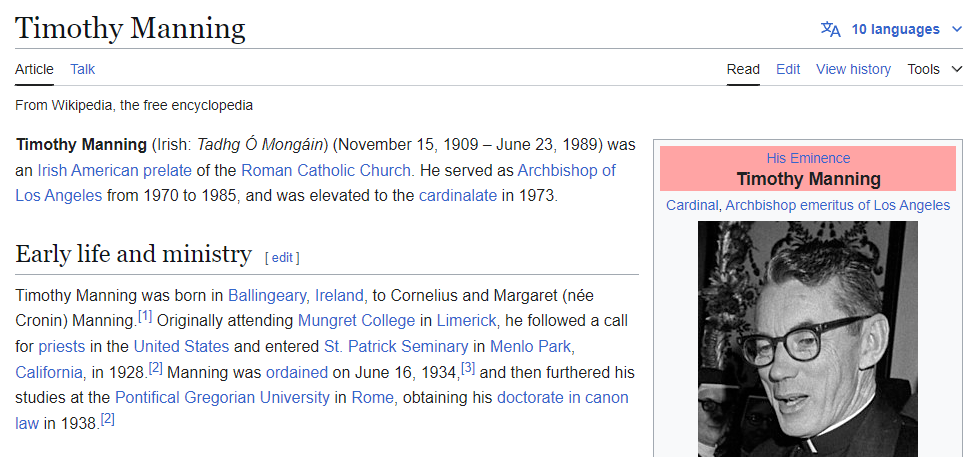The width and height of the screenshot is (965, 457).
Task: Follow the Pontifical Gregorian University link
Action: coord(222,397)
